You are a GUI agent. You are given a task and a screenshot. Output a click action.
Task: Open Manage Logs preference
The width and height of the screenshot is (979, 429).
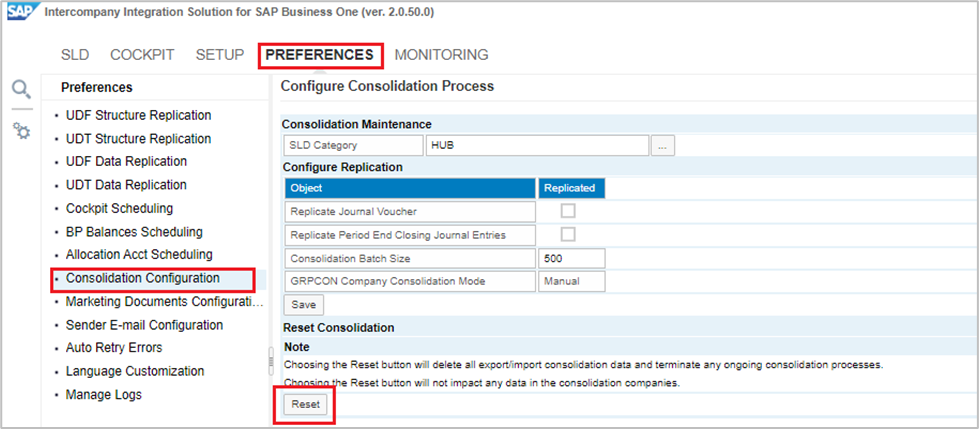click(x=104, y=395)
